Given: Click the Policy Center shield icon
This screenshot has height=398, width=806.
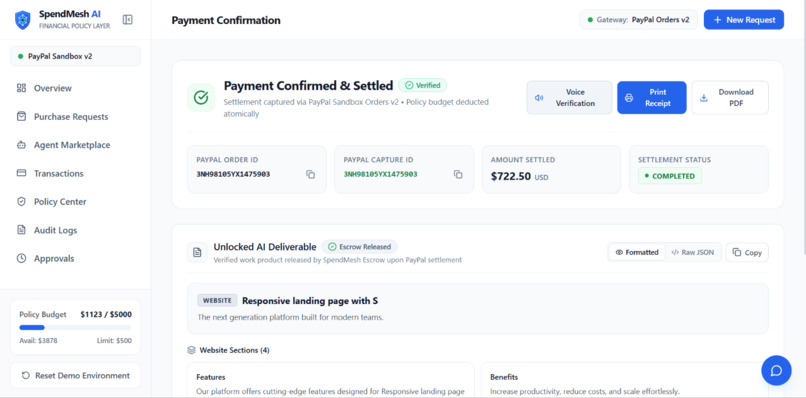Looking at the screenshot, I should click(21, 202).
